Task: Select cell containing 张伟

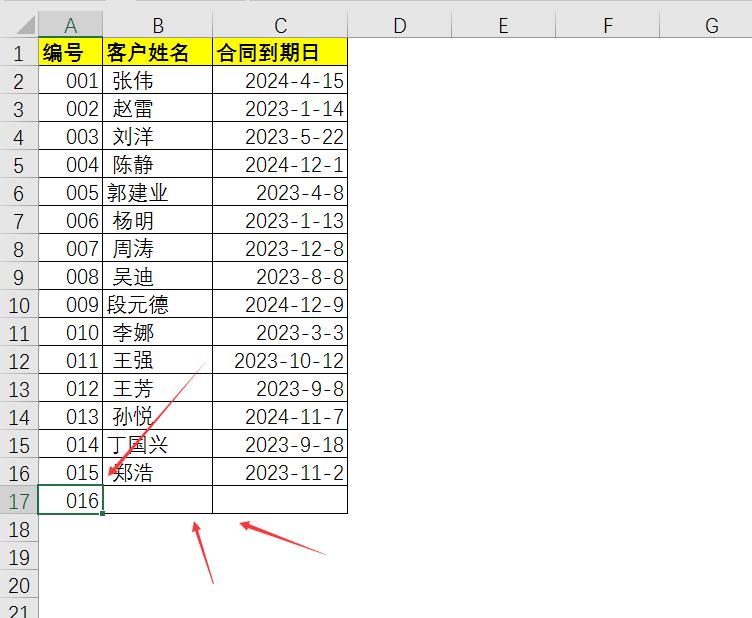Action: pos(158,80)
